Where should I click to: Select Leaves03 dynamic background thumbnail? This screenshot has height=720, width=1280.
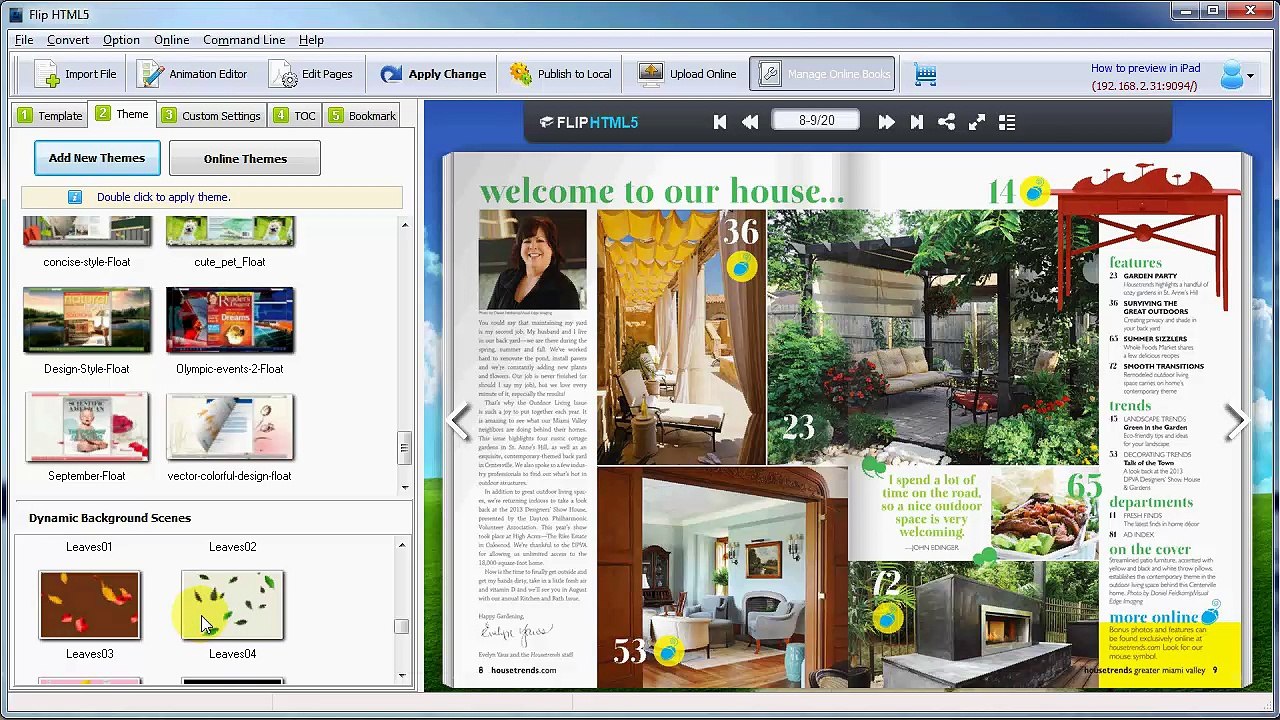pos(90,604)
